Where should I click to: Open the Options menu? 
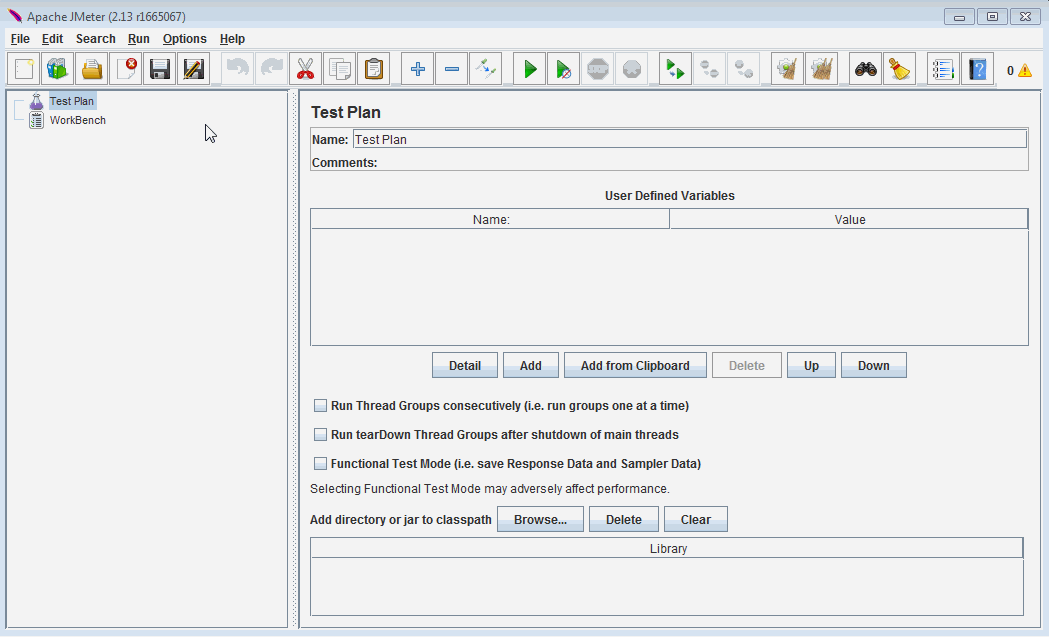point(185,39)
